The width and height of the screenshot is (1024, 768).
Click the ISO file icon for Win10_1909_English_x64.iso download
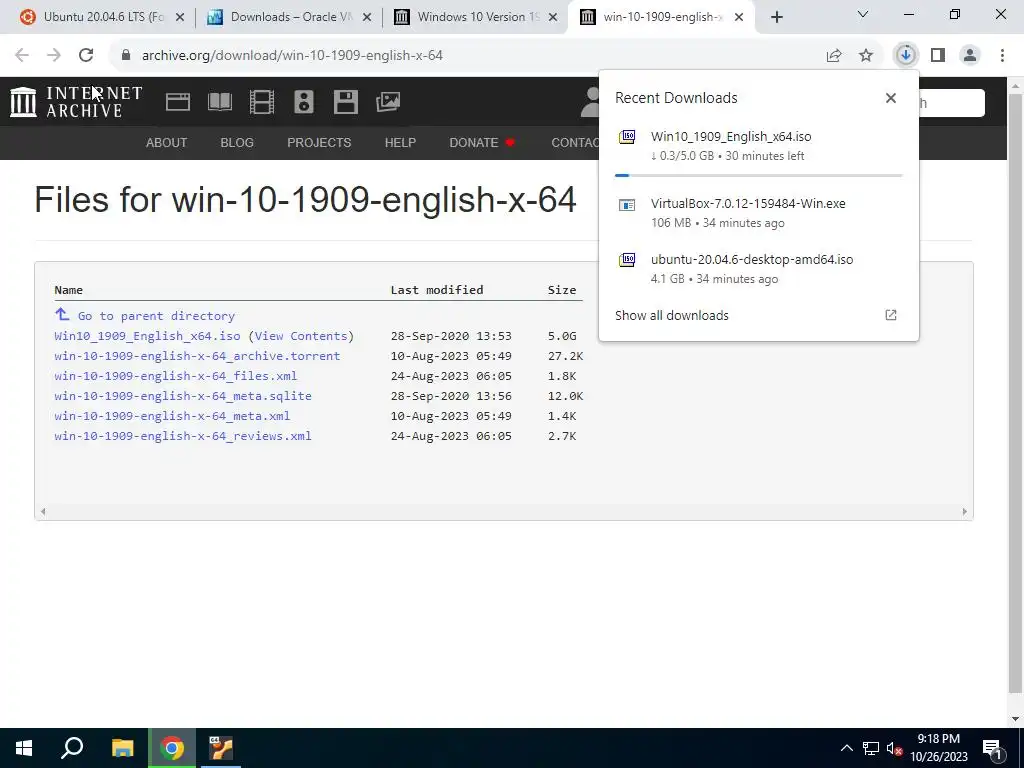point(627,136)
